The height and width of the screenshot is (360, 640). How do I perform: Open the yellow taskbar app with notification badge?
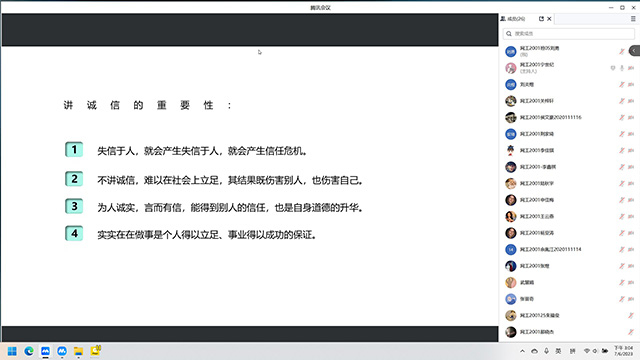click(96, 351)
